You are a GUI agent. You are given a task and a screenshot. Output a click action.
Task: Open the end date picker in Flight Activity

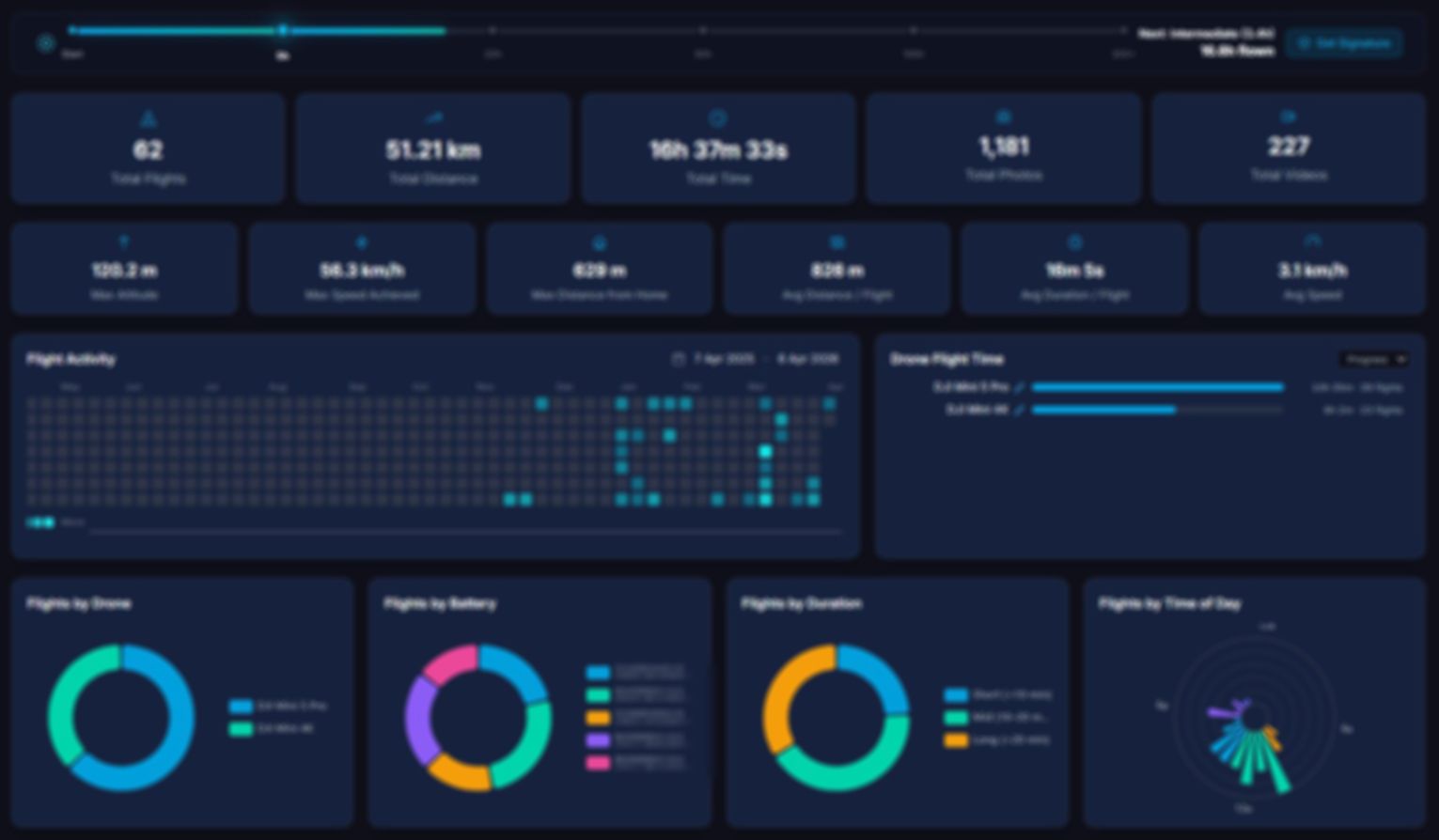(806, 358)
